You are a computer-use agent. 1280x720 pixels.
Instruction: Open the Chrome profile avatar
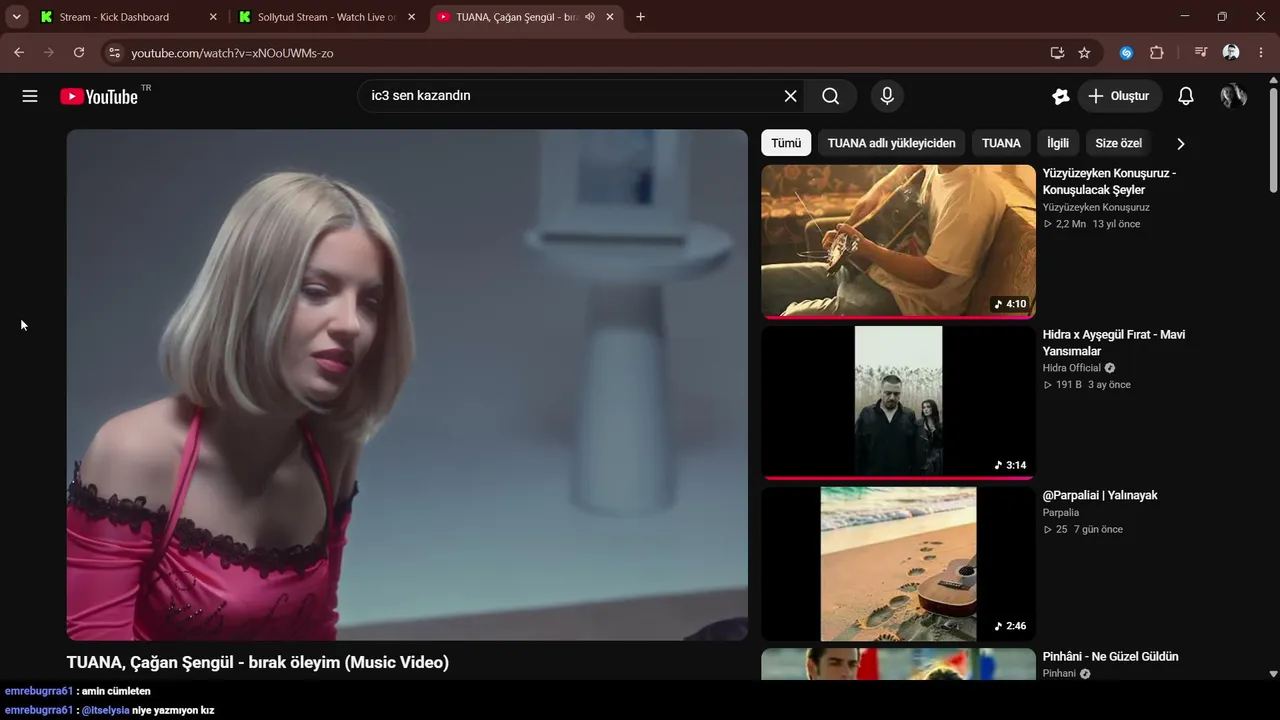pyautogui.click(x=1231, y=53)
